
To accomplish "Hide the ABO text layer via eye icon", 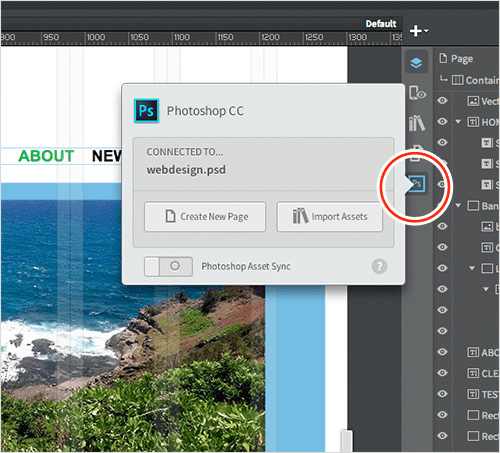I will pyautogui.click(x=442, y=352).
